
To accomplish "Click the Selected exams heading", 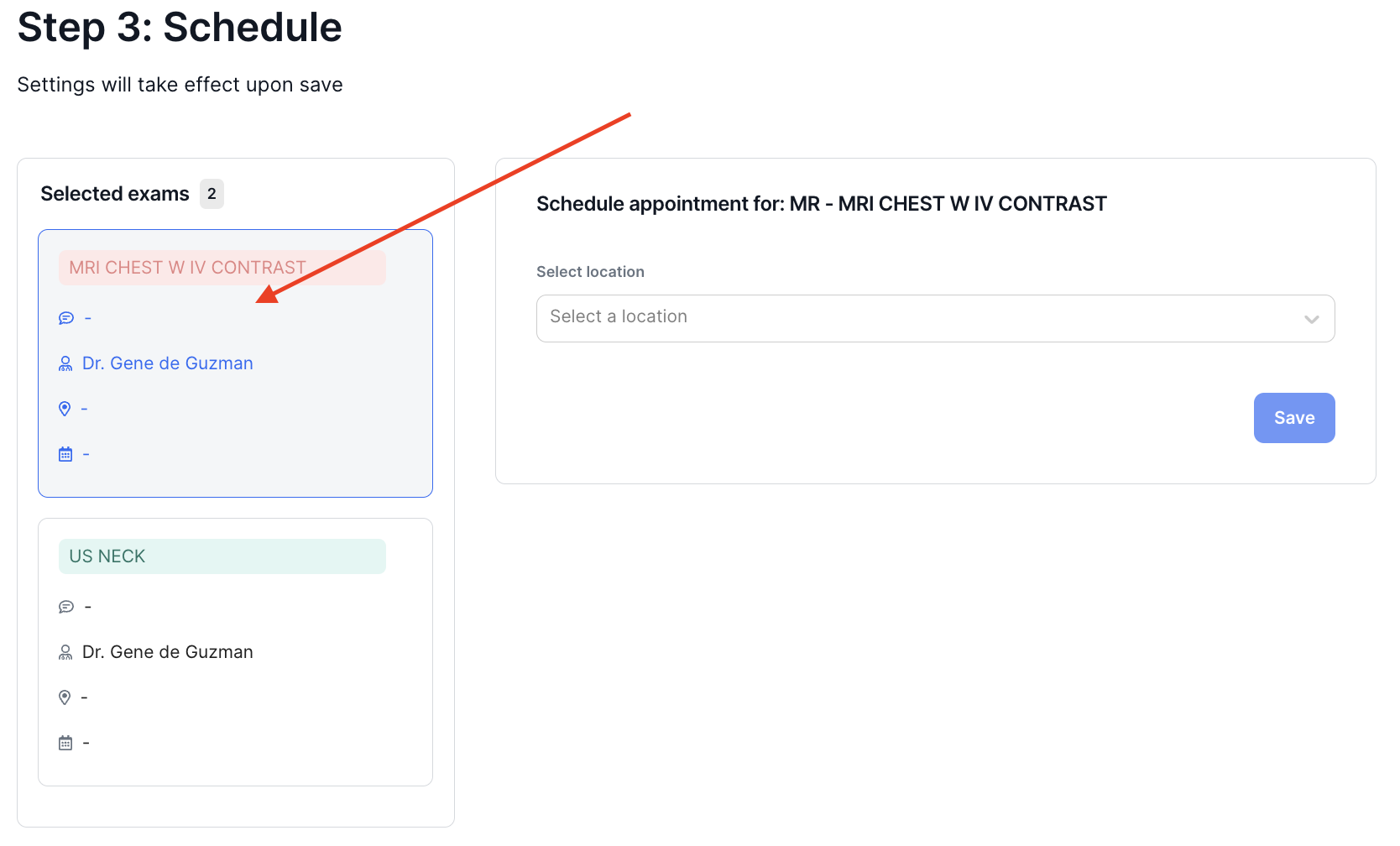I will click(114, 194).
